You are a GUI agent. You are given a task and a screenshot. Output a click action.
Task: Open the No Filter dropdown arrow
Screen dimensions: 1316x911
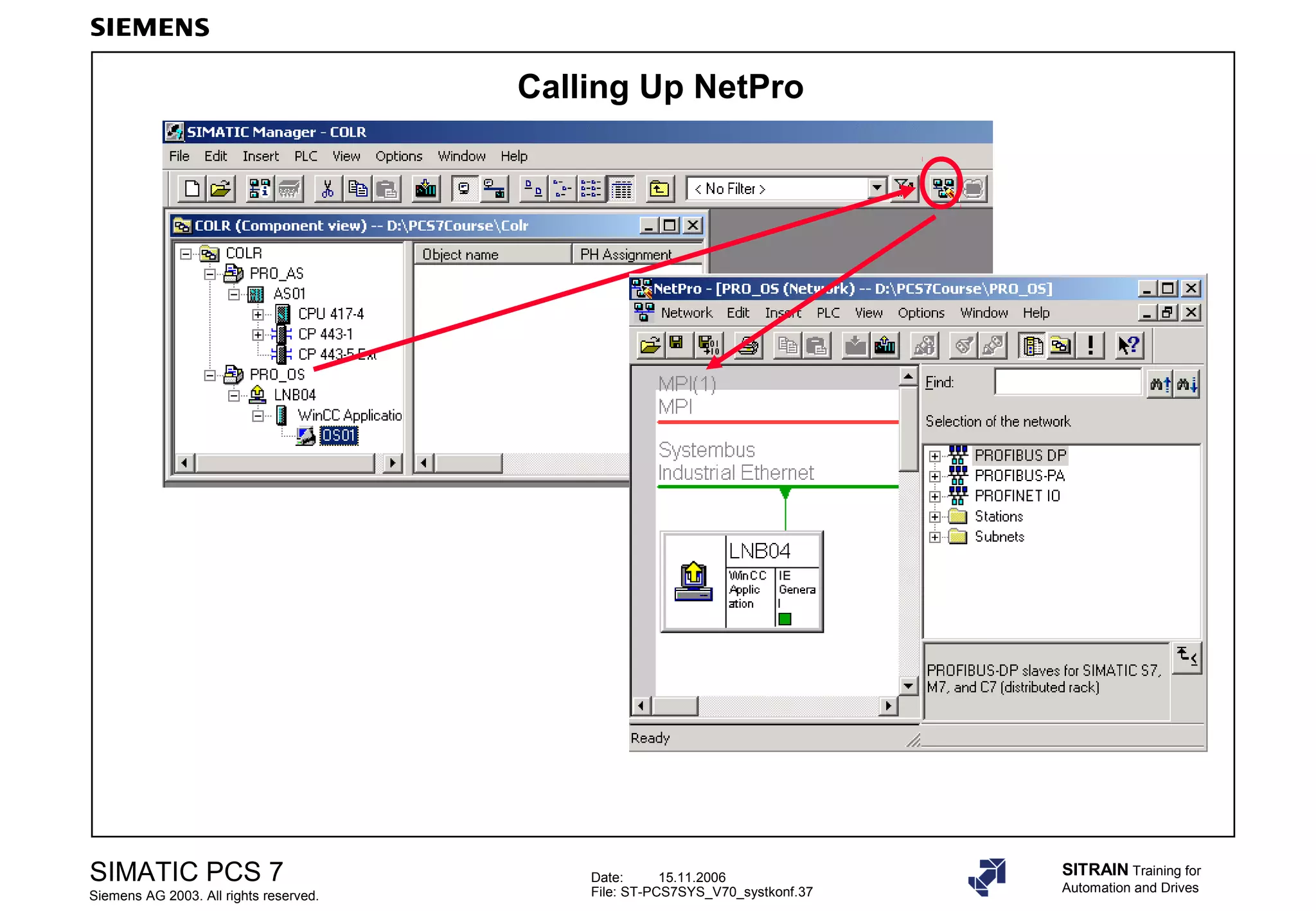click(x=876, y=188)
